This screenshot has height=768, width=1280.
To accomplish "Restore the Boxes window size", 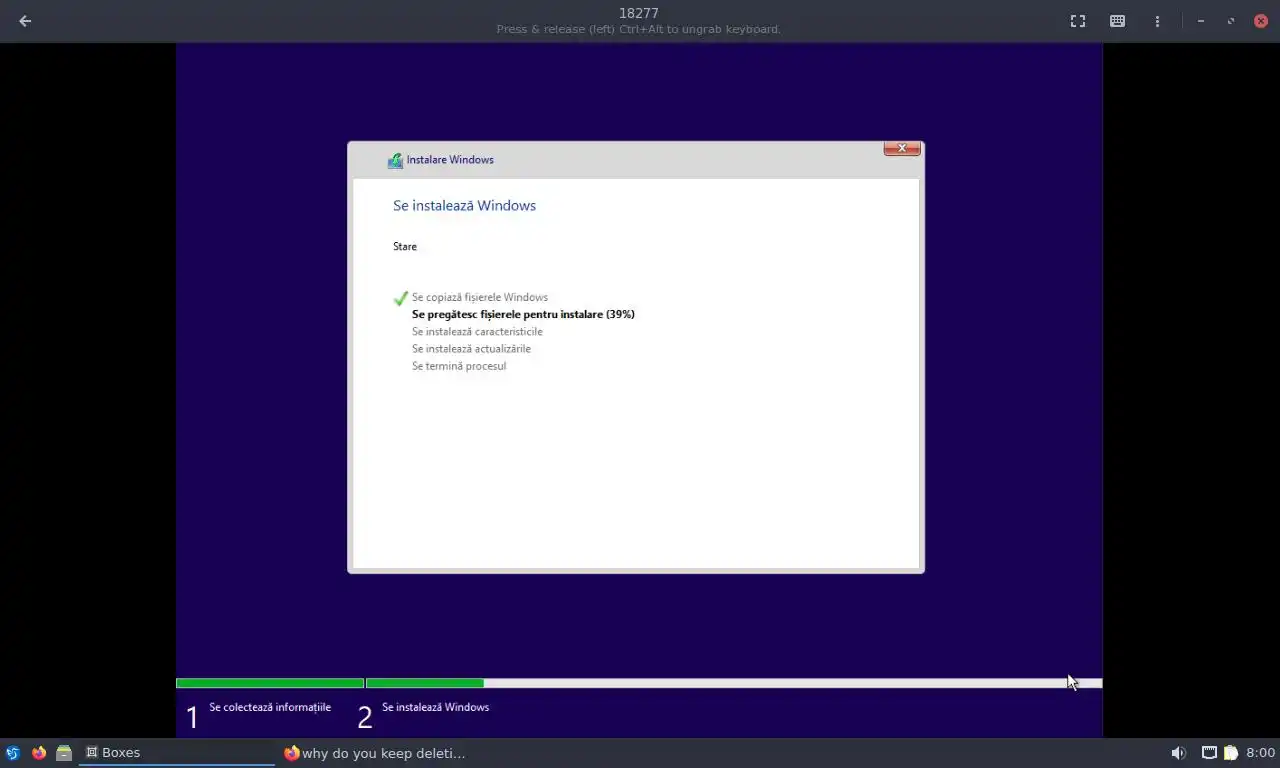I will coord(1231,21).
